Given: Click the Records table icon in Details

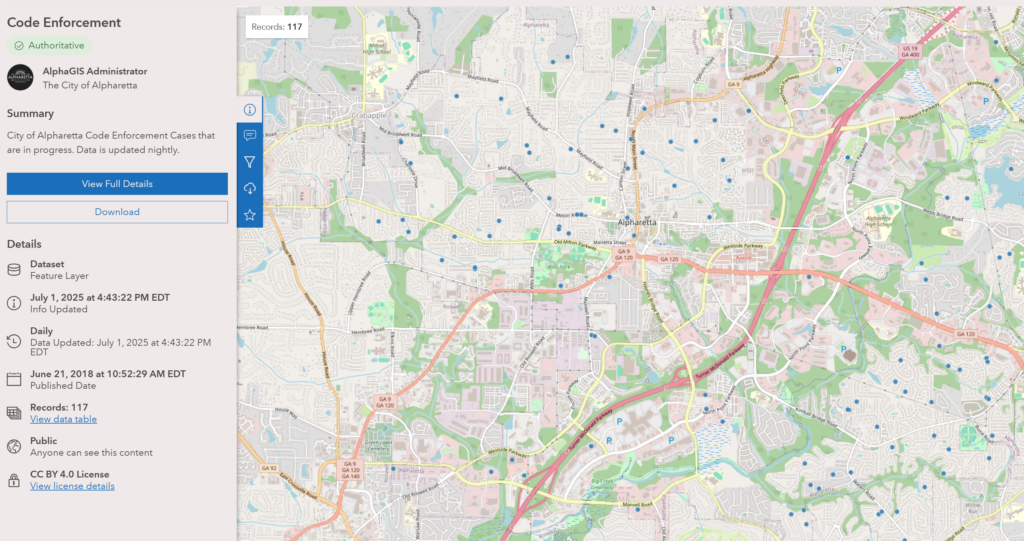Looking at the screenshot, I should 14,413.
